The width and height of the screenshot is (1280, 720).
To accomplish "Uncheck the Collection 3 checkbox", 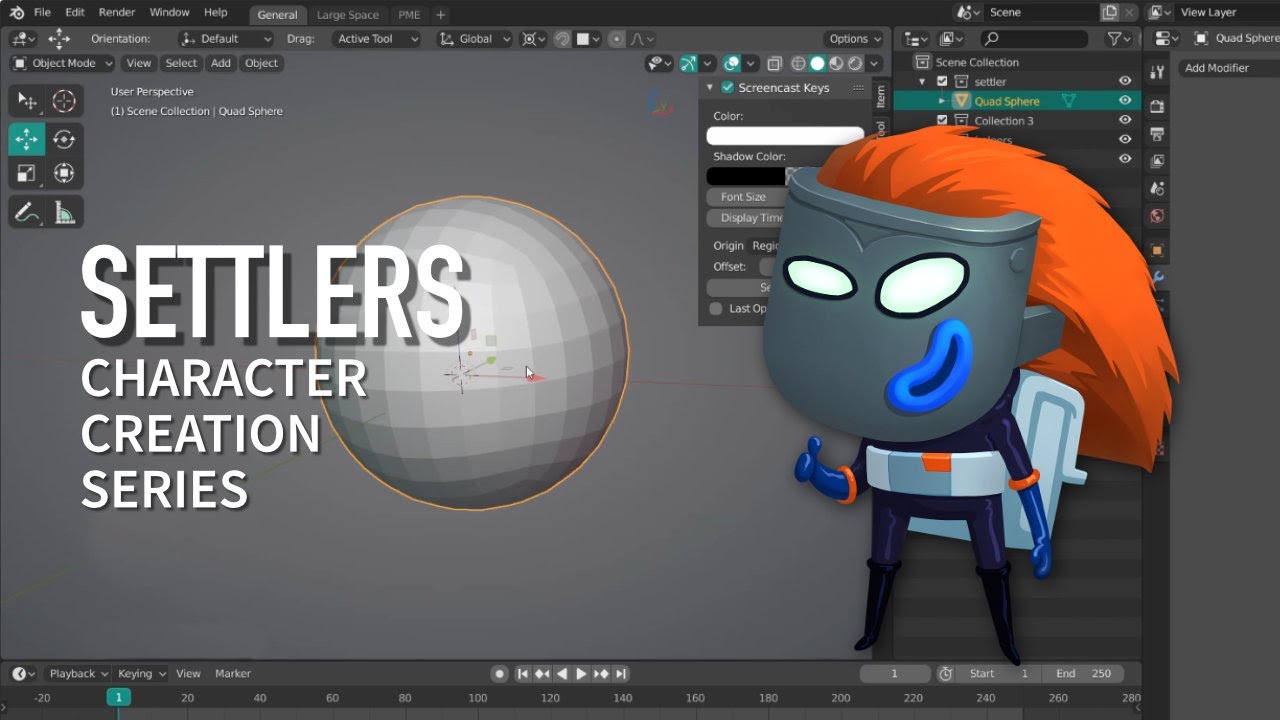I will click(x=941, y=121).
